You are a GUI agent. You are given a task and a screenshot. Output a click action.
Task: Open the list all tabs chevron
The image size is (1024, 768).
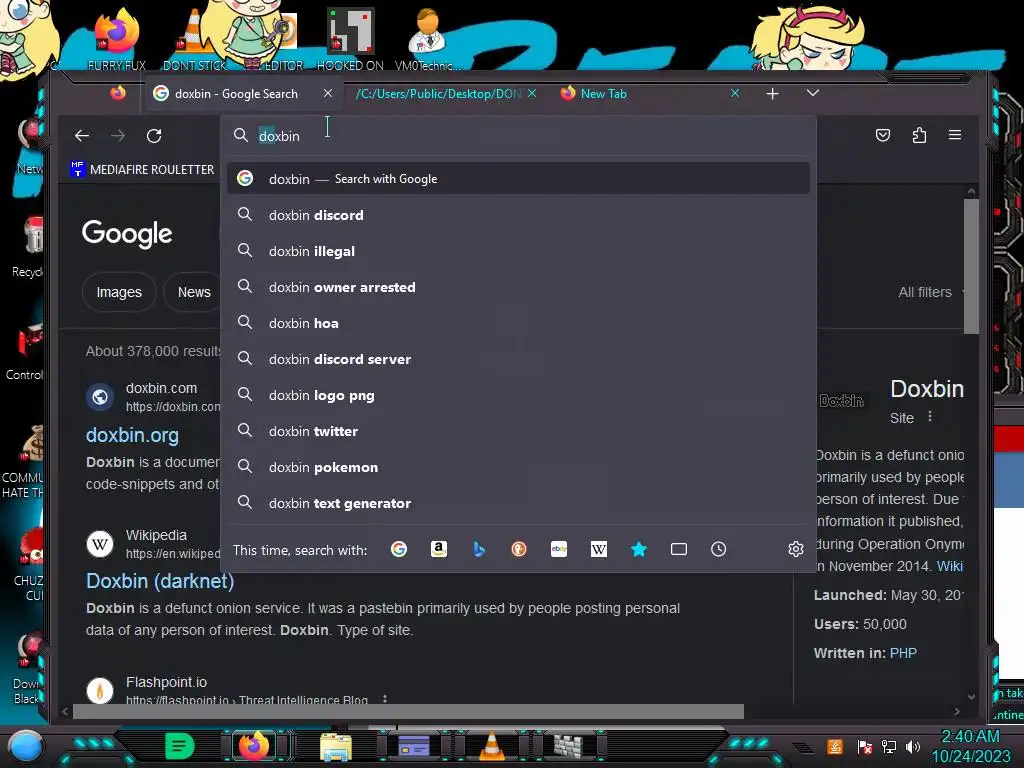(x=812, y=93)
